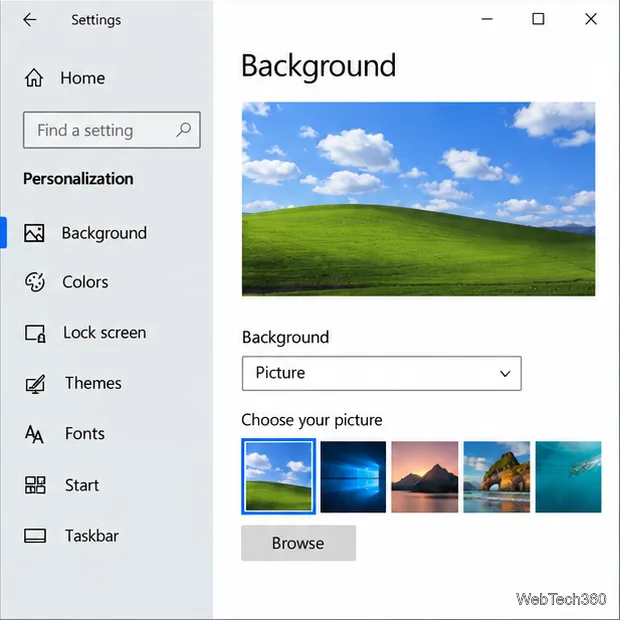Choose the sunset mountain wallpaper

[x=425, y=477]
